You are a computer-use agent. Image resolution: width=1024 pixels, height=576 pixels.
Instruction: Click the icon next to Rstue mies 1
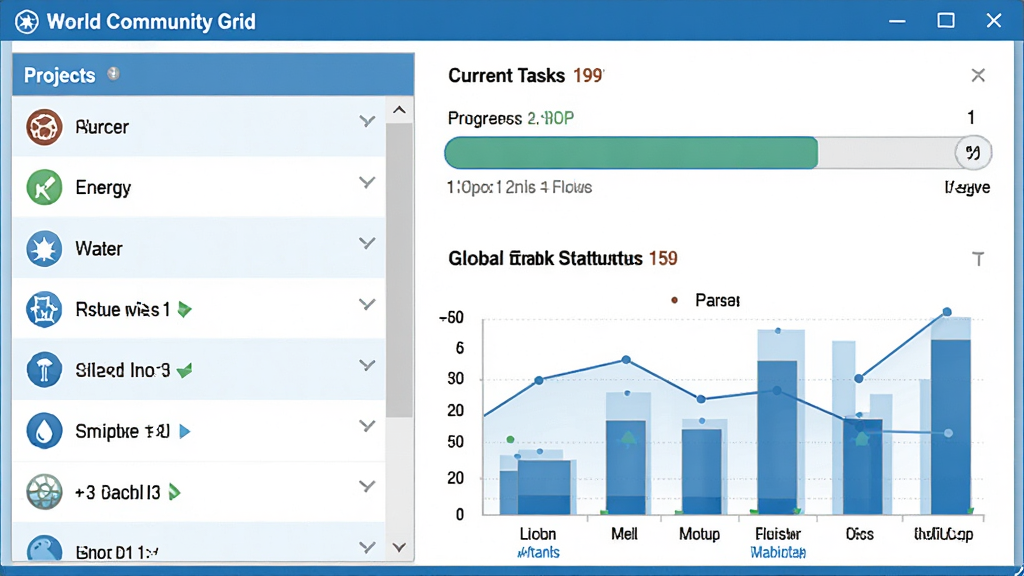point(44,309)
